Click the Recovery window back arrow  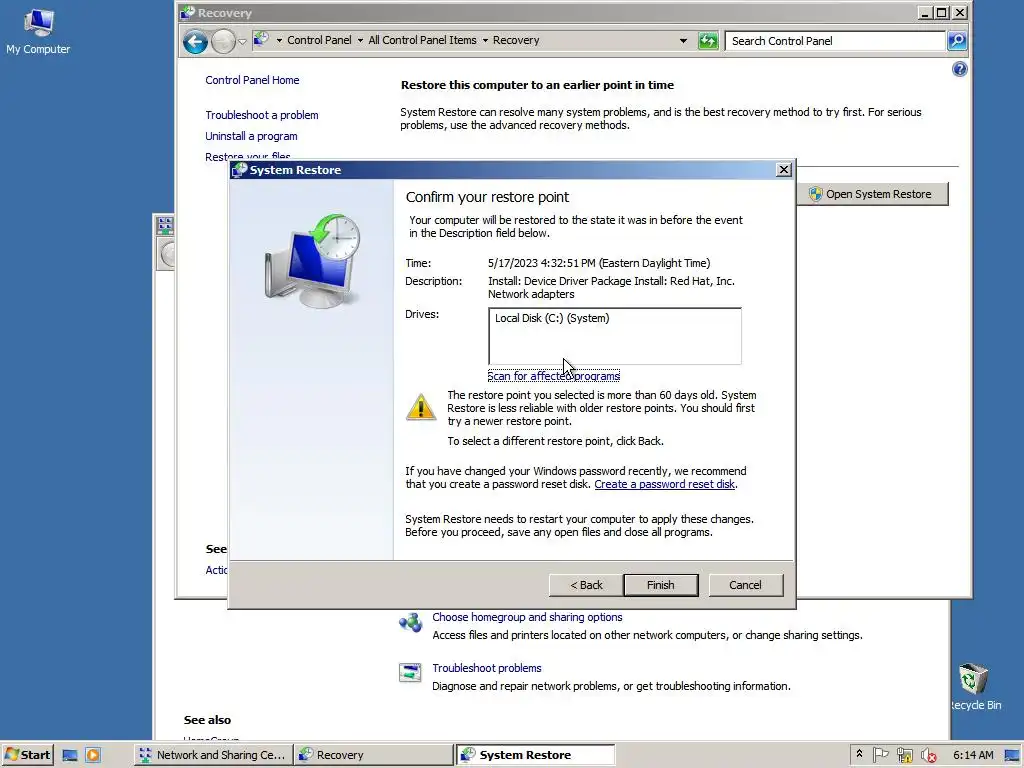click(x=195, y=42)
